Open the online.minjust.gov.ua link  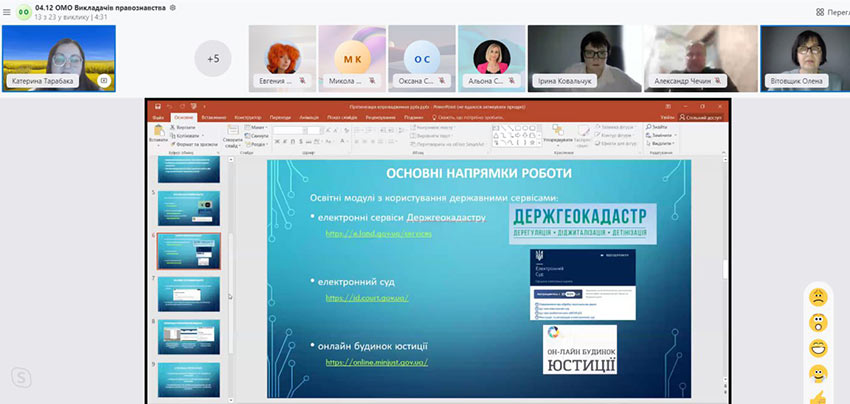tap(376, 361)
